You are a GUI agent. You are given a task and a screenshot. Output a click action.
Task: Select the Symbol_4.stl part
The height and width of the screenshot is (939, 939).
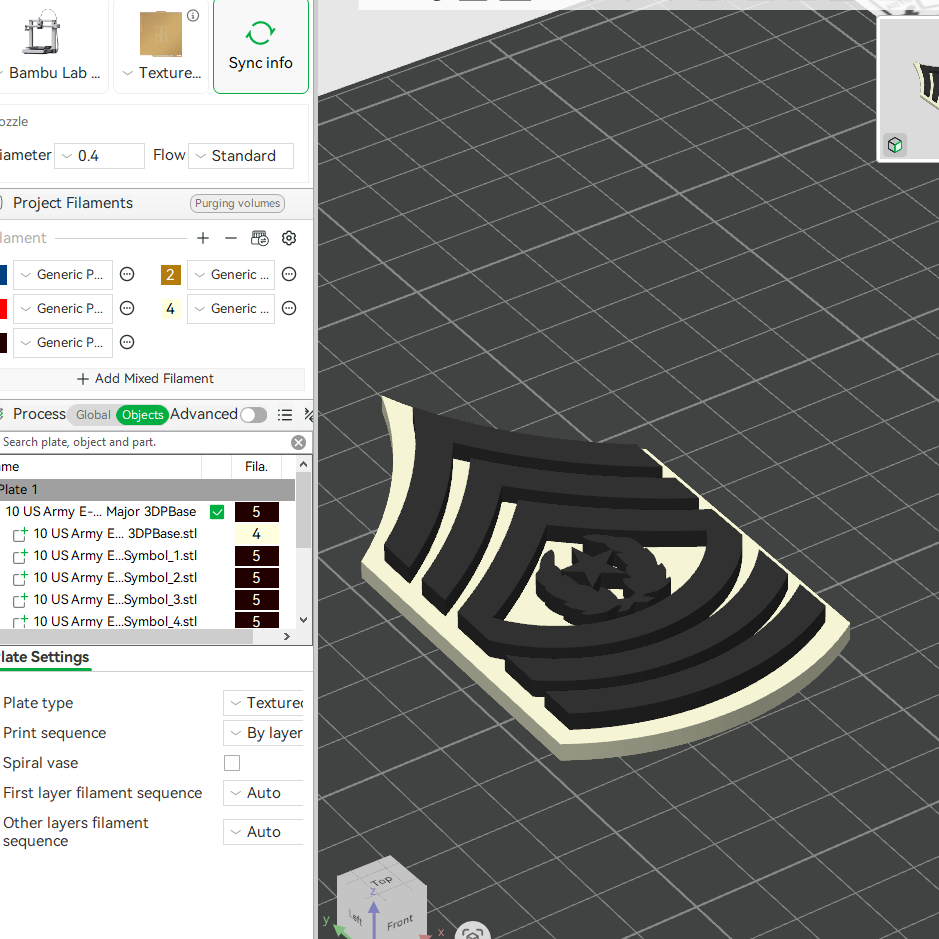coord(115,622)
